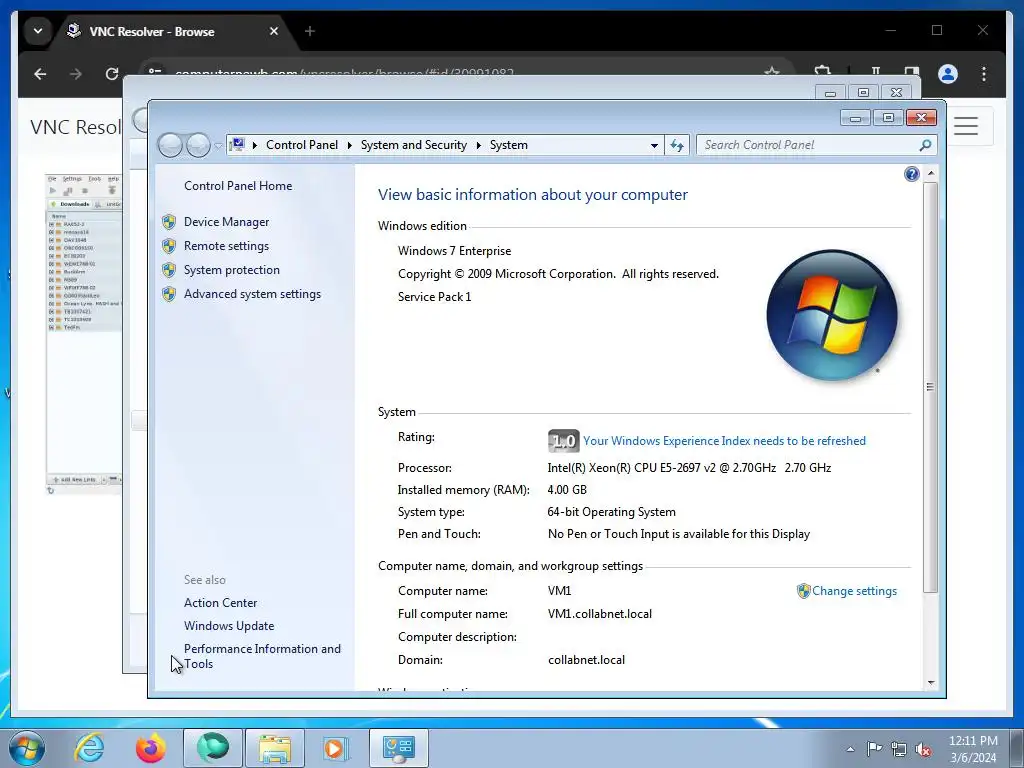
Task: Click the Control Panel taskbar button
Action: (x=398, y=748)
